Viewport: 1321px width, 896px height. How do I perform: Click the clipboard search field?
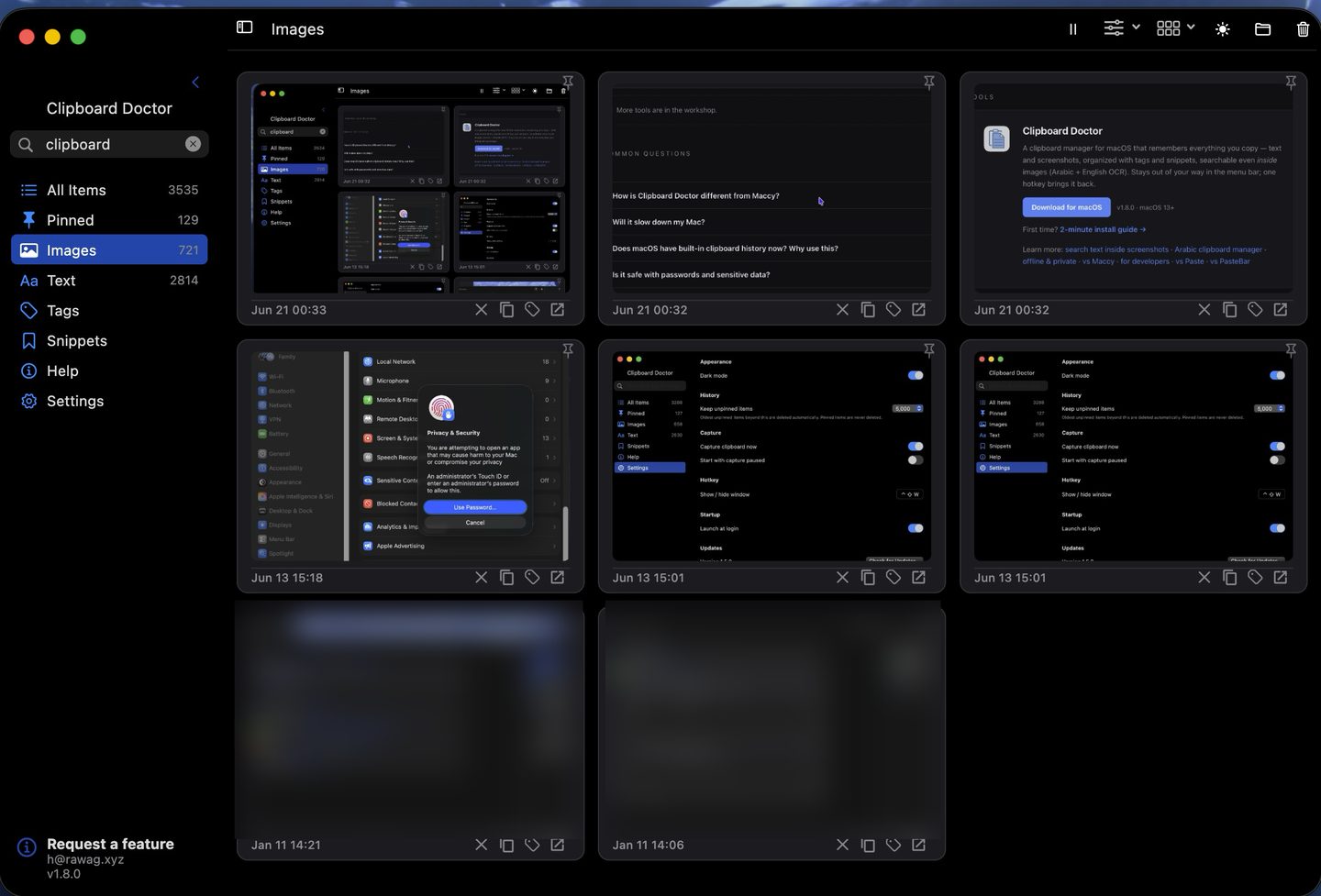(109, 144)
